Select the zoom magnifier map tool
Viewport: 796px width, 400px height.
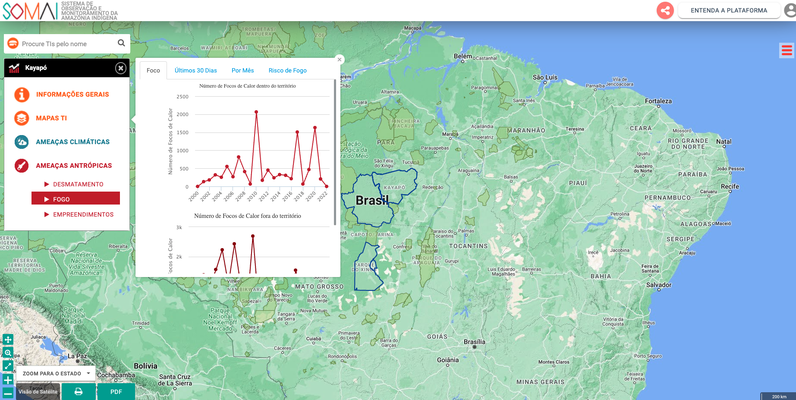(7, 353)
